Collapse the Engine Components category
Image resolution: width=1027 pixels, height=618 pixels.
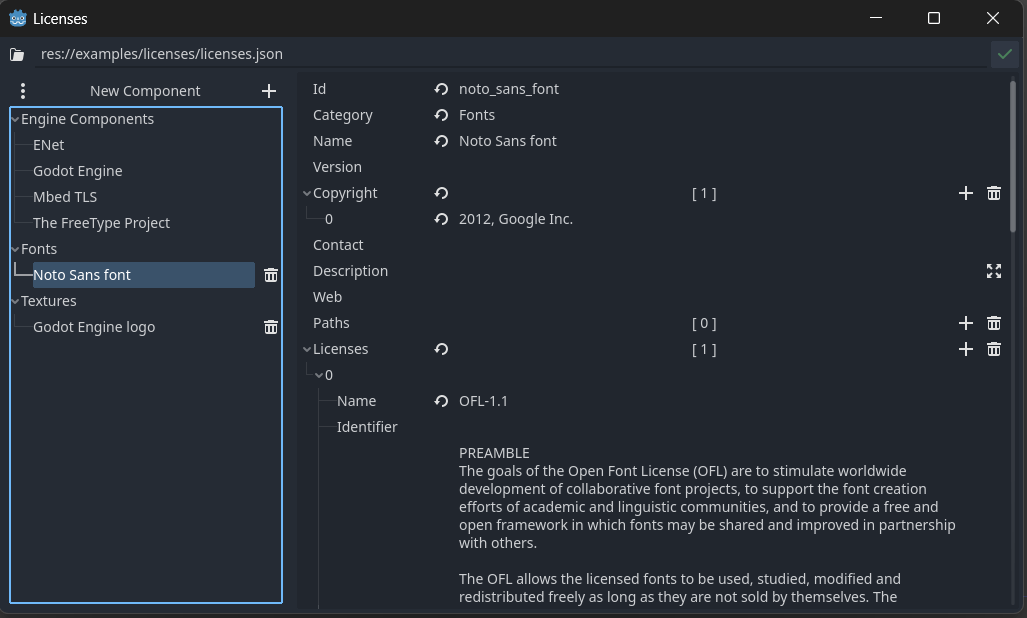pos(13,118)
